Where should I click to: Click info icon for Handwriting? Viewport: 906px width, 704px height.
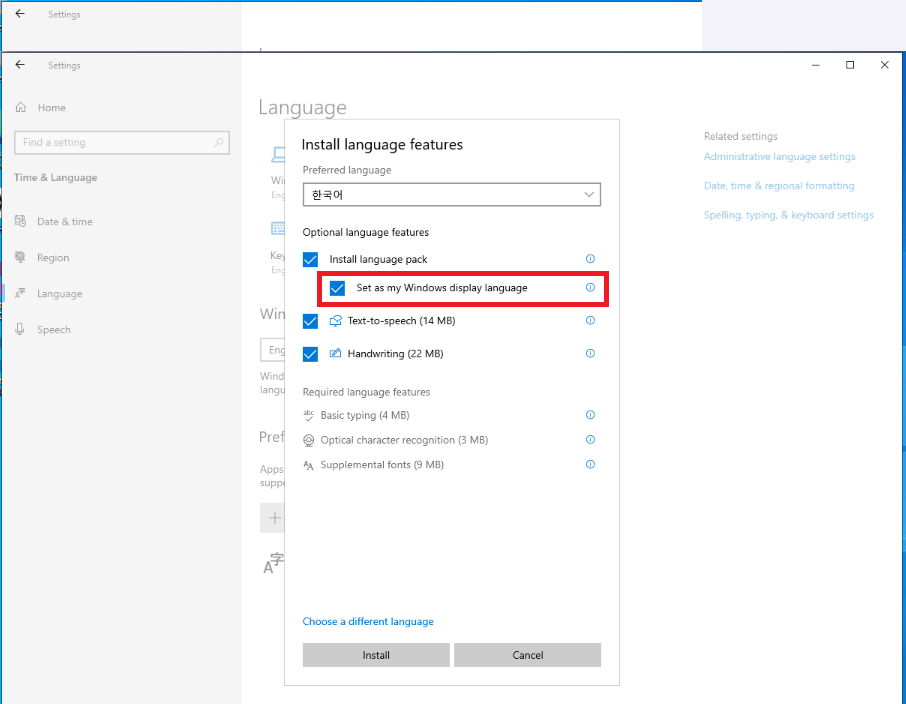(590, 353)
